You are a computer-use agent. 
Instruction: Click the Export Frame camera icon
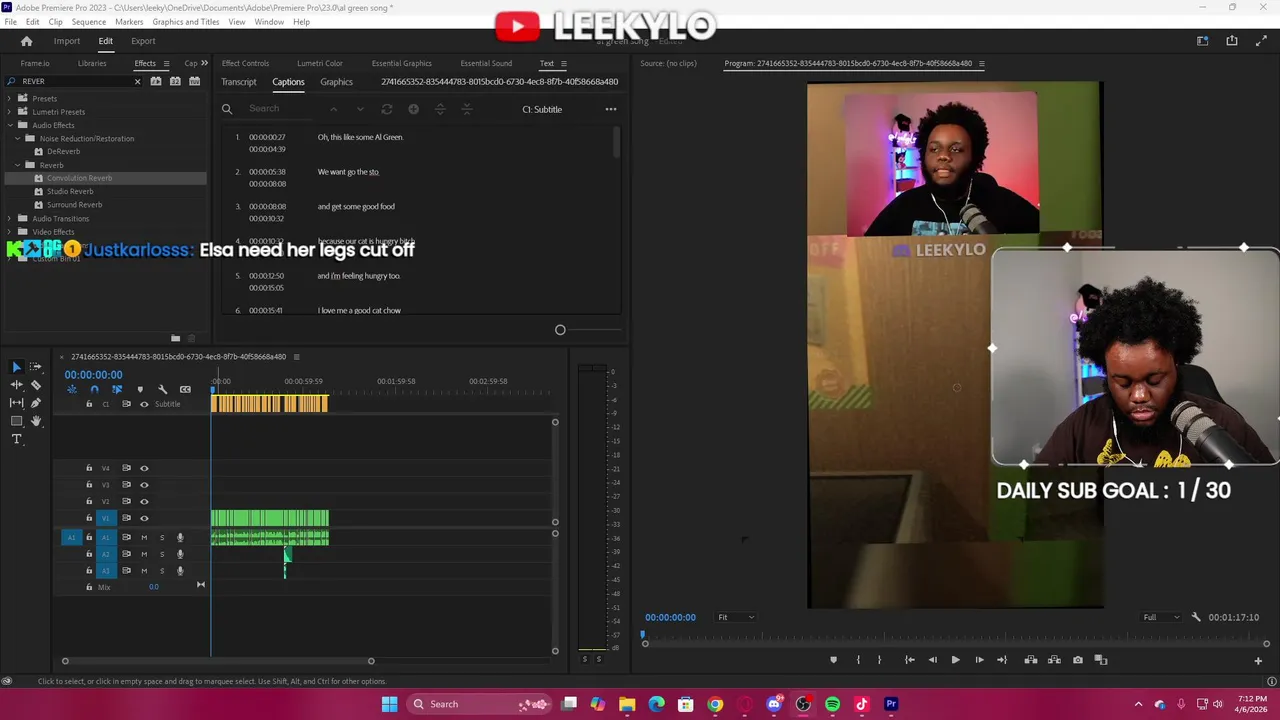pyautogui.click(x=1077, y=660)
